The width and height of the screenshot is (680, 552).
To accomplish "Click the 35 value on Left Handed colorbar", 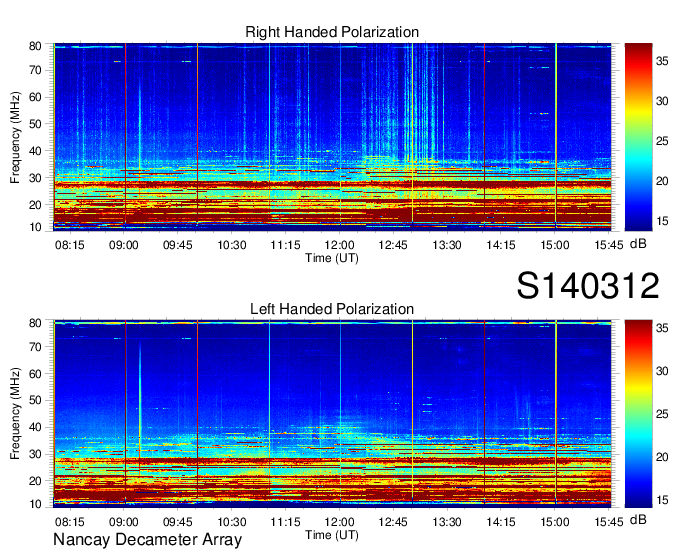I will click(x=662, y=328).
